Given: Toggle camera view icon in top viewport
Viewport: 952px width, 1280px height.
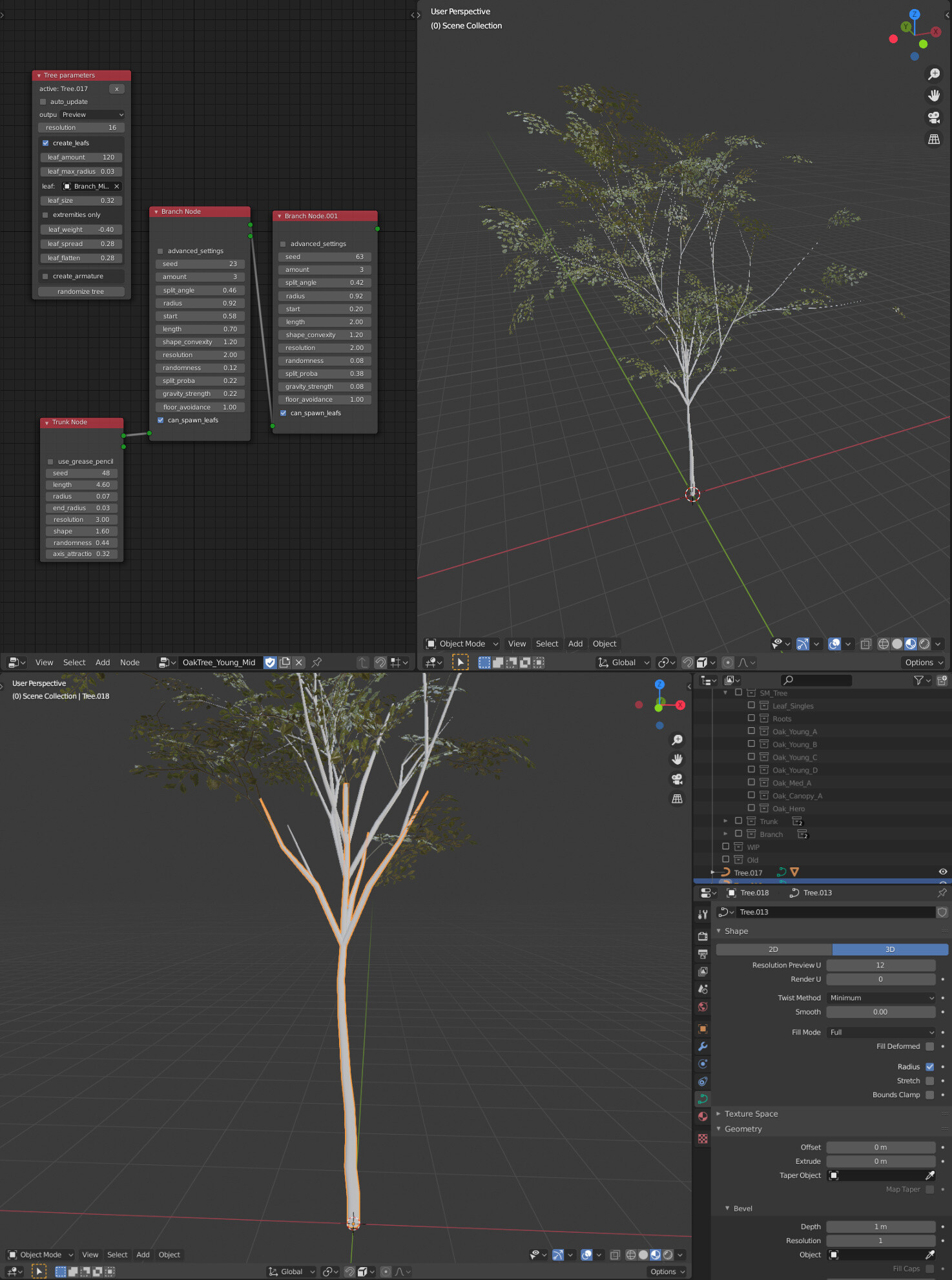Looking at the screenshot, I should click(934, 118).
